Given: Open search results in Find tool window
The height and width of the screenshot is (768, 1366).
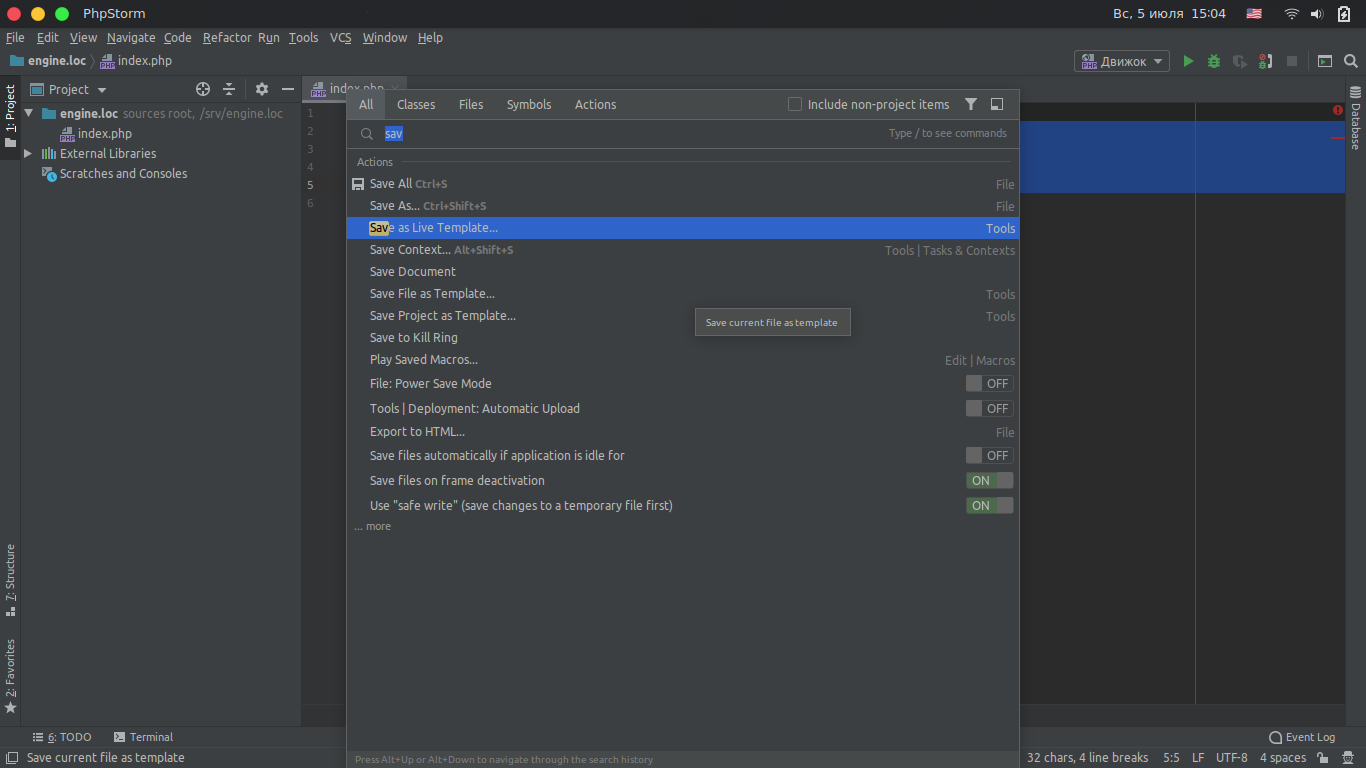Looking at the screenshot, I should click(x=997, y=104).
